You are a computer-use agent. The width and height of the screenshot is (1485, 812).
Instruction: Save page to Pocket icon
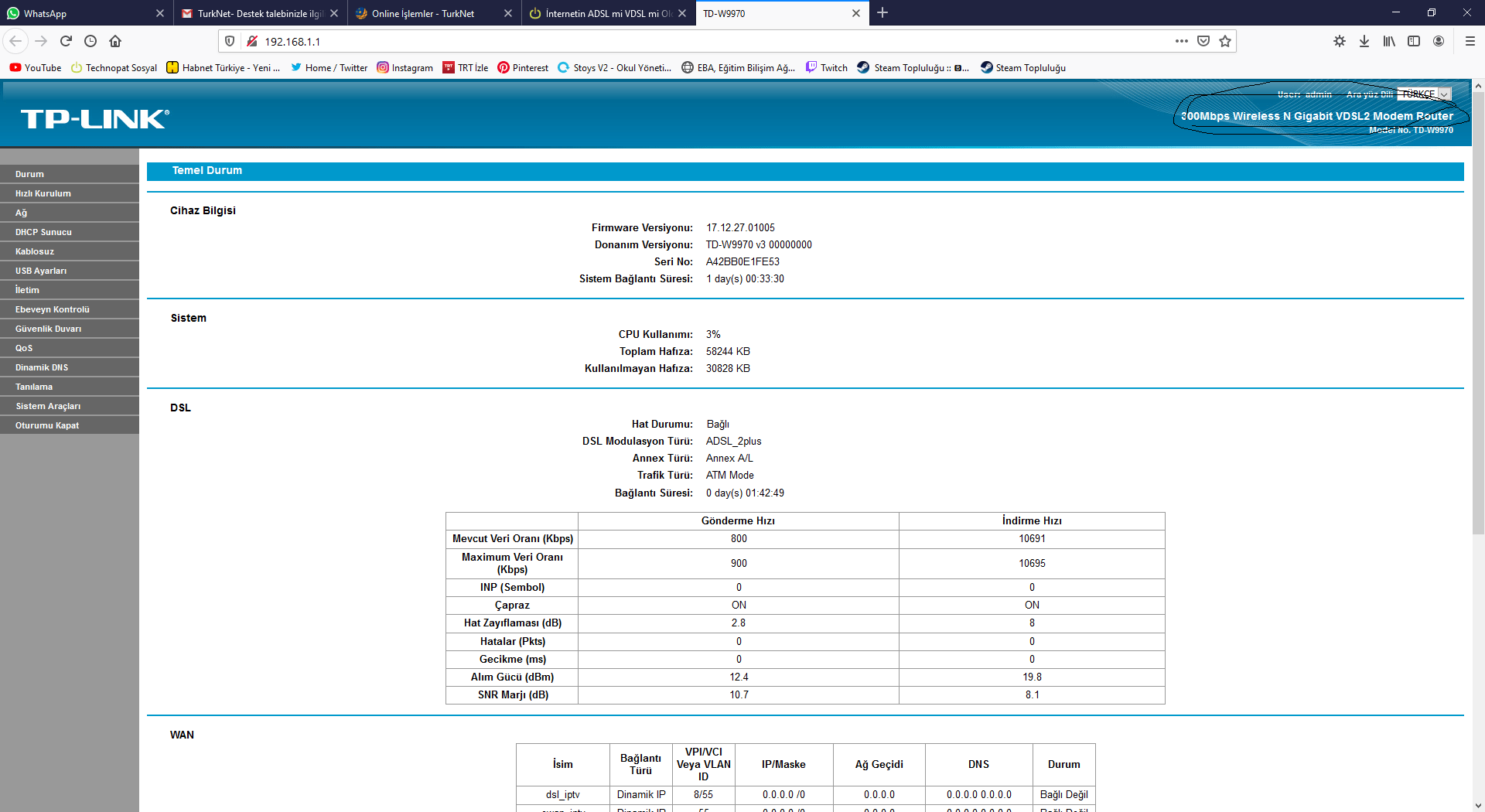click(1203, 41)
